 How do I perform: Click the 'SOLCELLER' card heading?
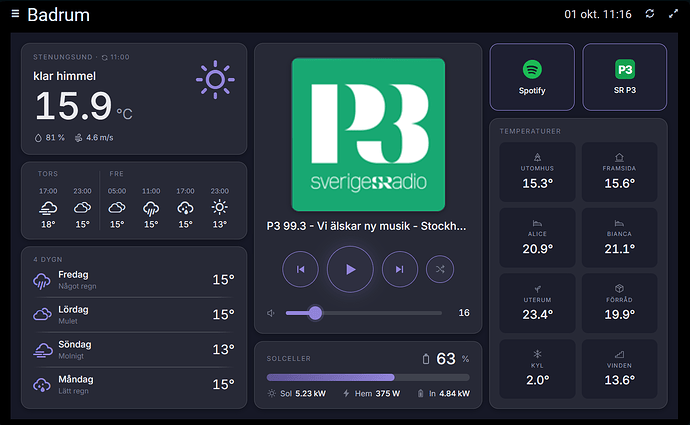[289, 359]
